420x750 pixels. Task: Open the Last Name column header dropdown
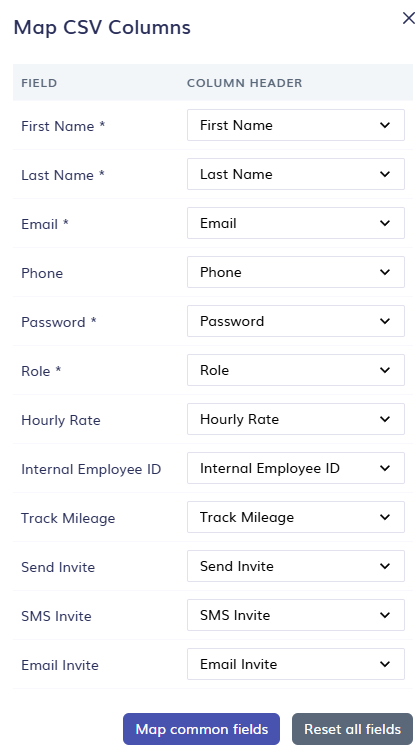(296, 174)
